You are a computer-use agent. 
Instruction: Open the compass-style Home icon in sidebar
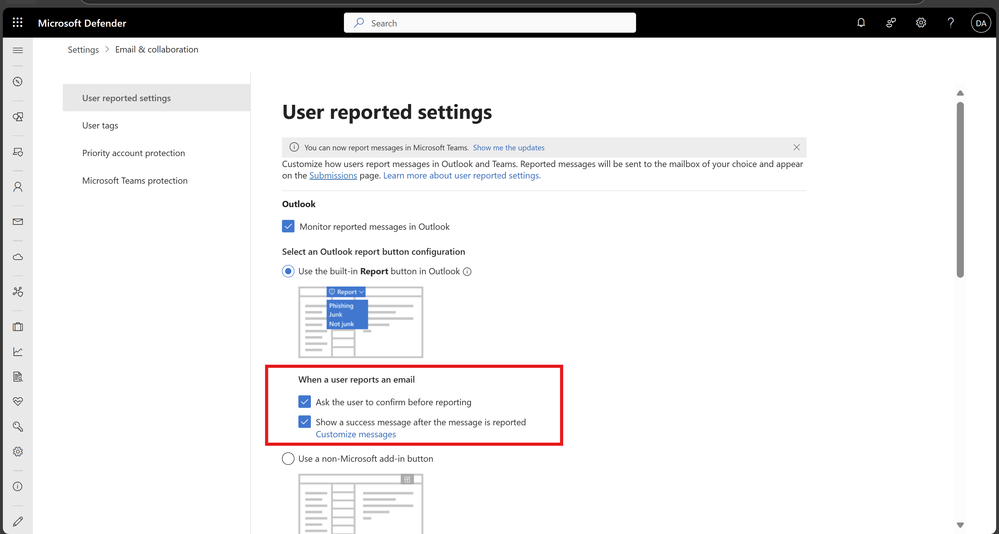click(x=18, y=82)
